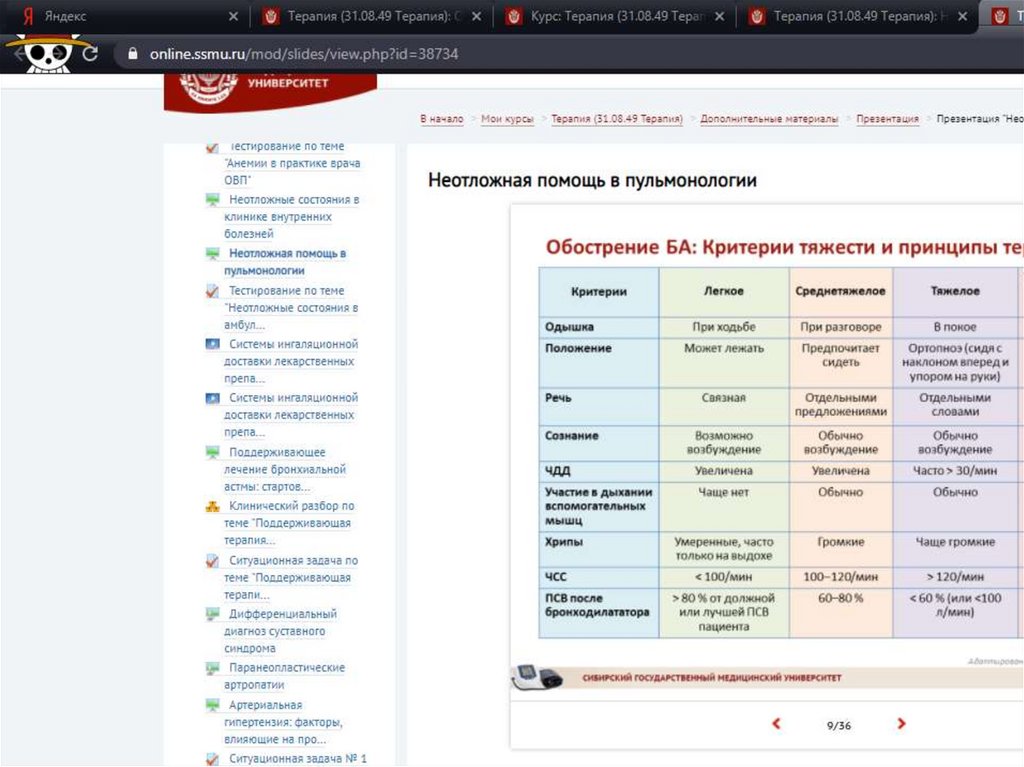Open 'Клинический разбор по теме' item

coord(289,523)
